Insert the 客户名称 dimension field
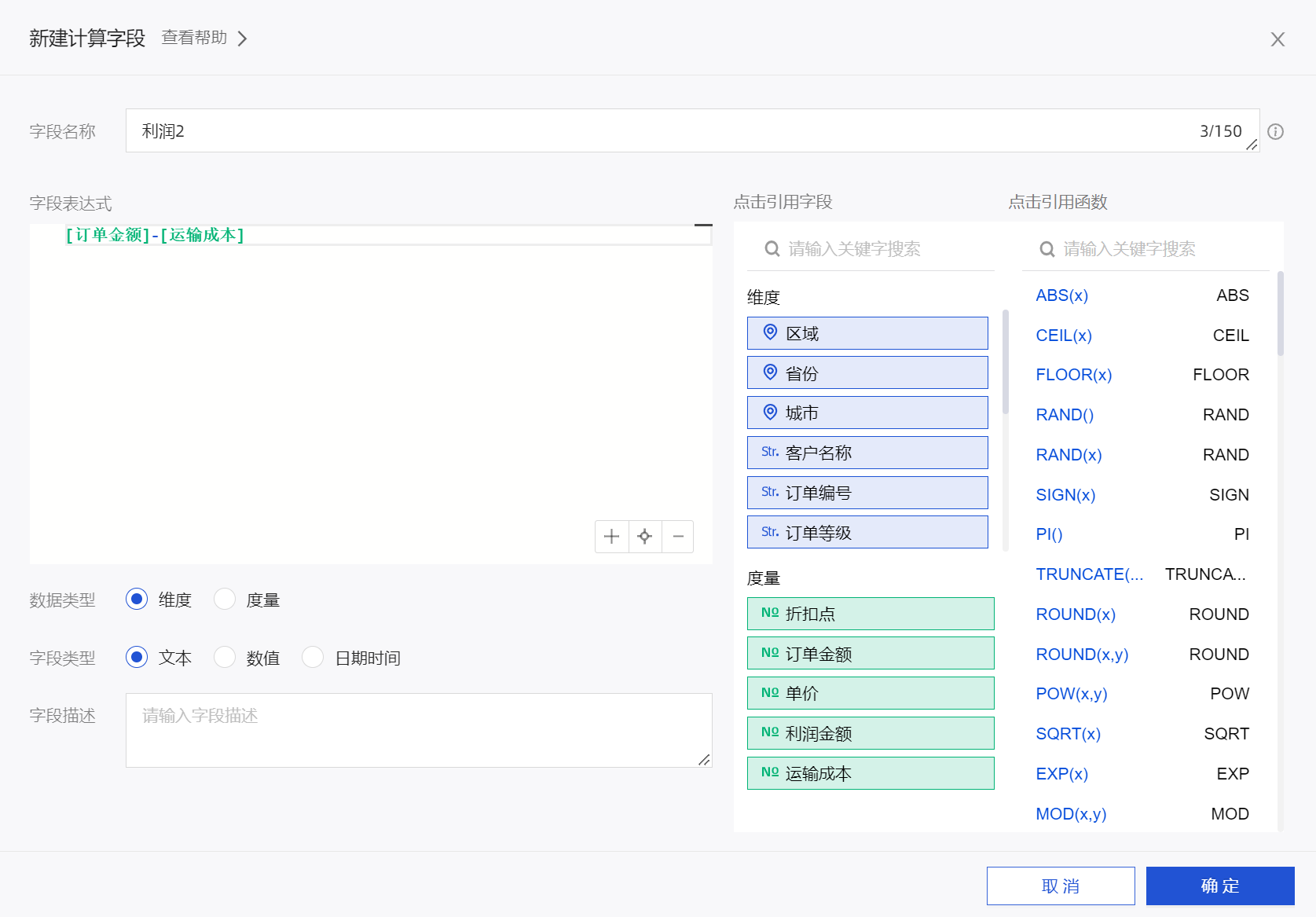 (867, 453)
